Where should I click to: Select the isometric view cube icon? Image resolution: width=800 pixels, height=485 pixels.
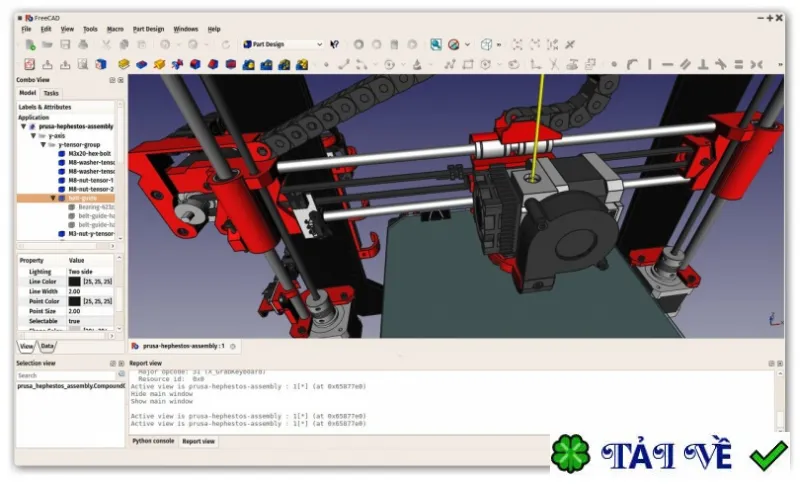(486, 45)
